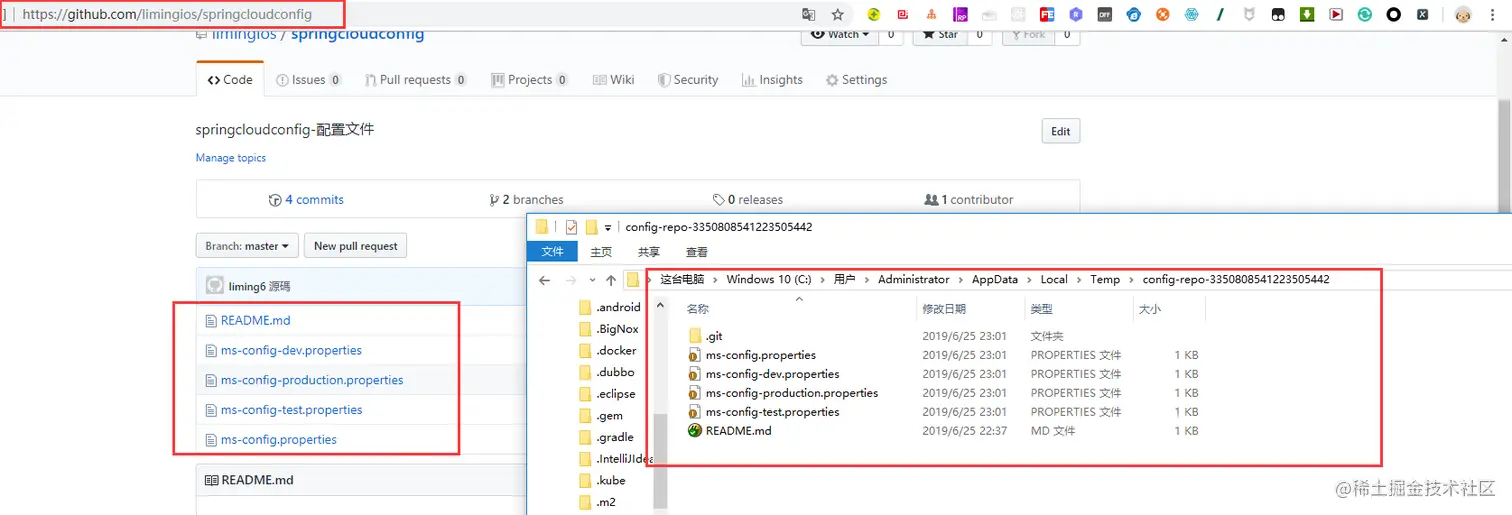This screenshot has width=1512, height=515.
Task: Click README.md file icon in Explorer list
Action: tap(695, 431)
